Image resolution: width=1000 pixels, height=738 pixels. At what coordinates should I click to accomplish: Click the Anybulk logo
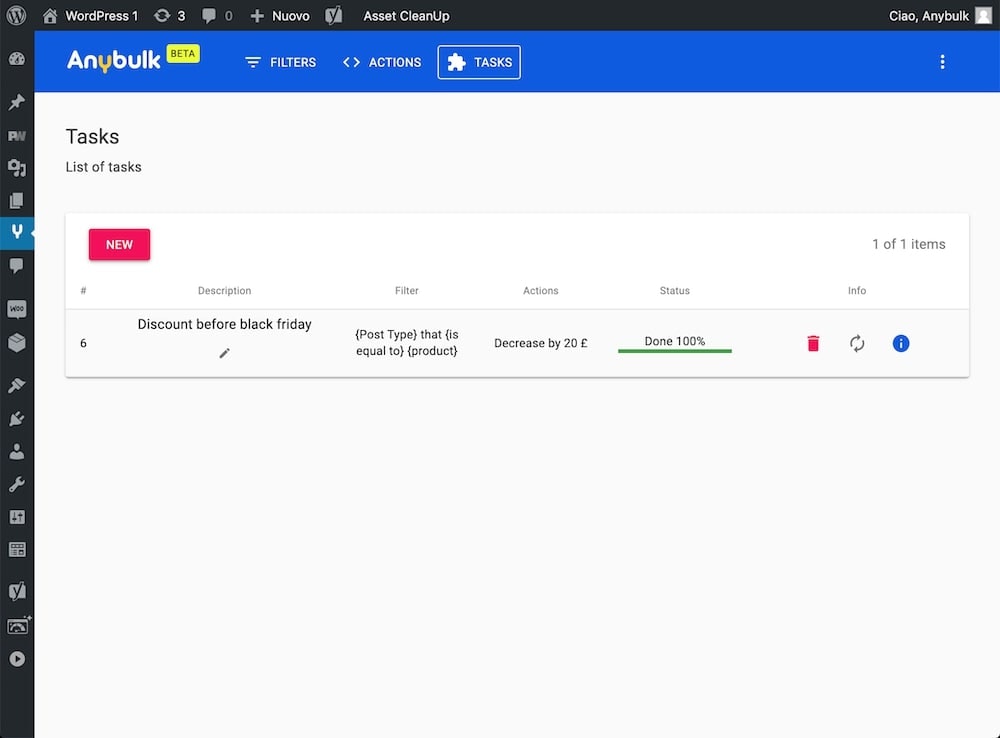(114, 61)
